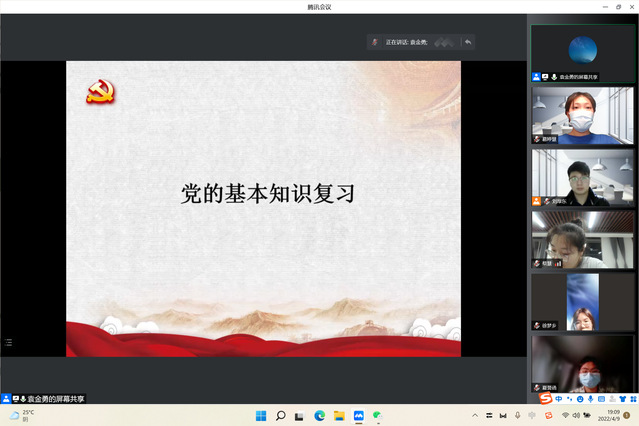Open emoji panel on Sogou bar
The height and width of the screenshot is (426, 639).
pos(580,399)
